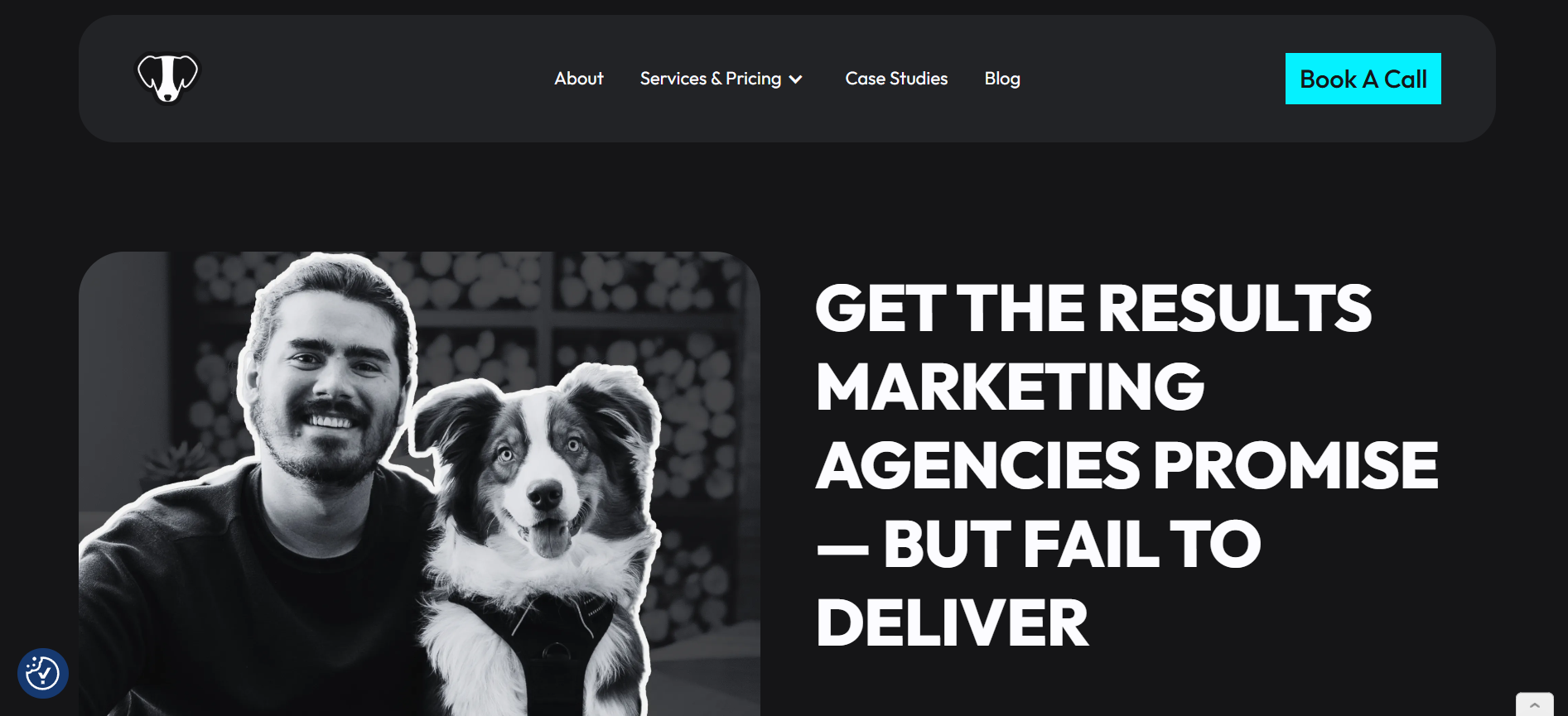Click the dog-head logo in header
1568x716 pixels.
(168, 79)
